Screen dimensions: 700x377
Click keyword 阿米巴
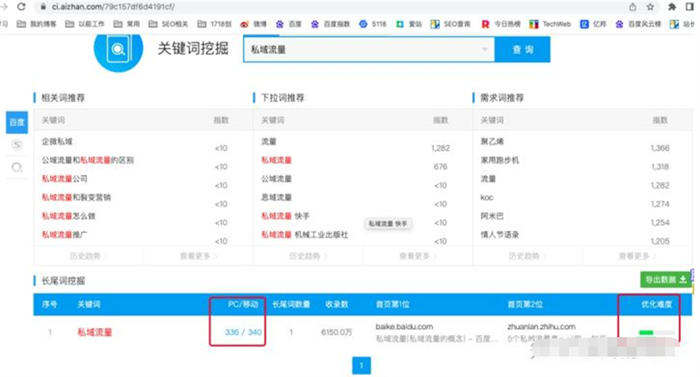492,216
